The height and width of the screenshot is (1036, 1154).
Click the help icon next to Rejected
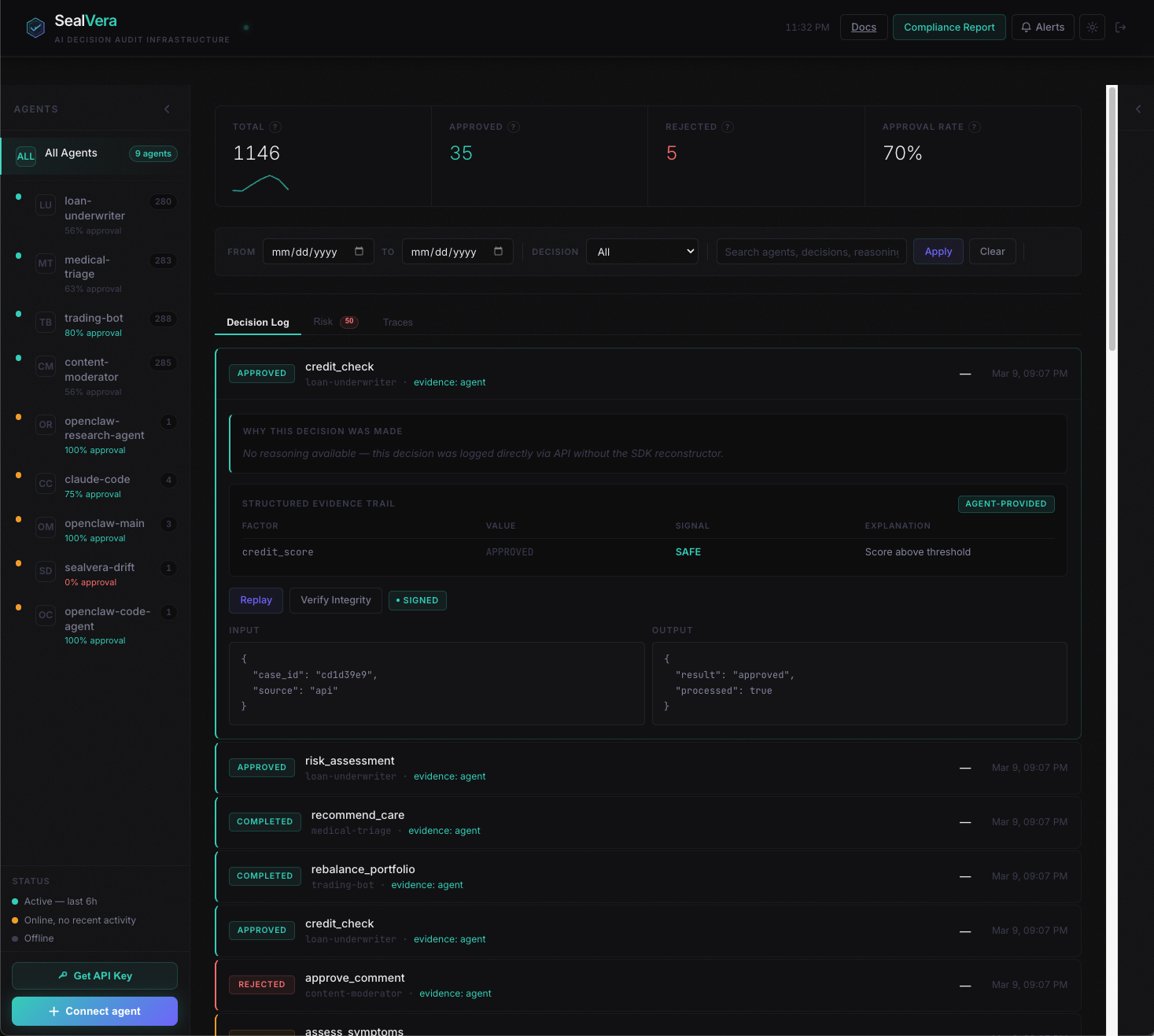tap(728, 127)
